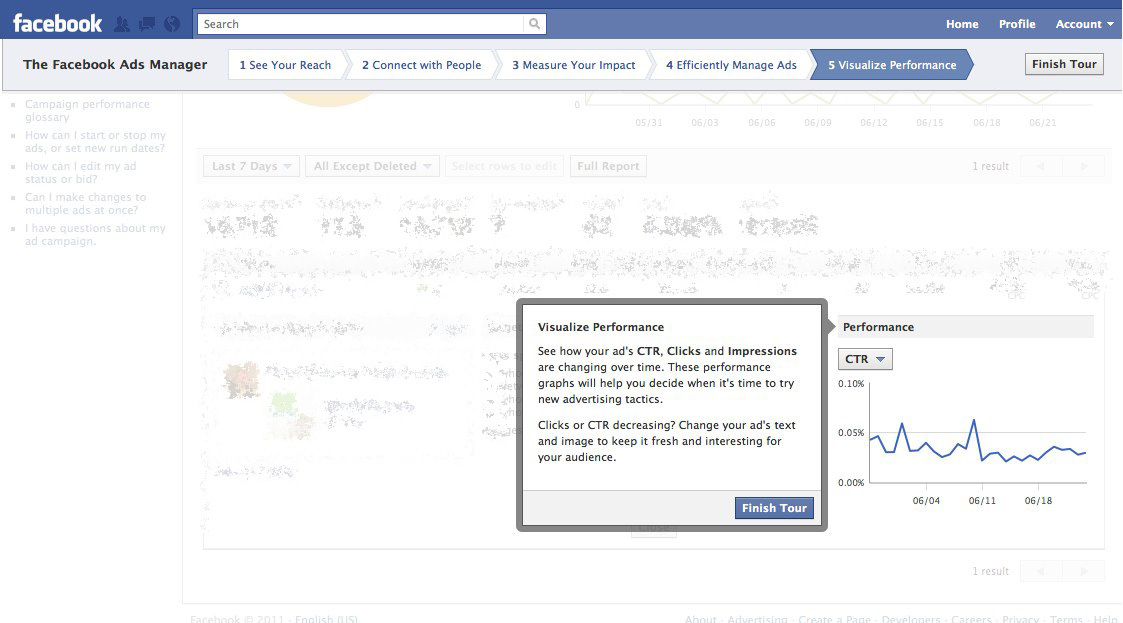
Task: Go to tour step 4 Efficiently Manage Ads
Action: [731, 64]
